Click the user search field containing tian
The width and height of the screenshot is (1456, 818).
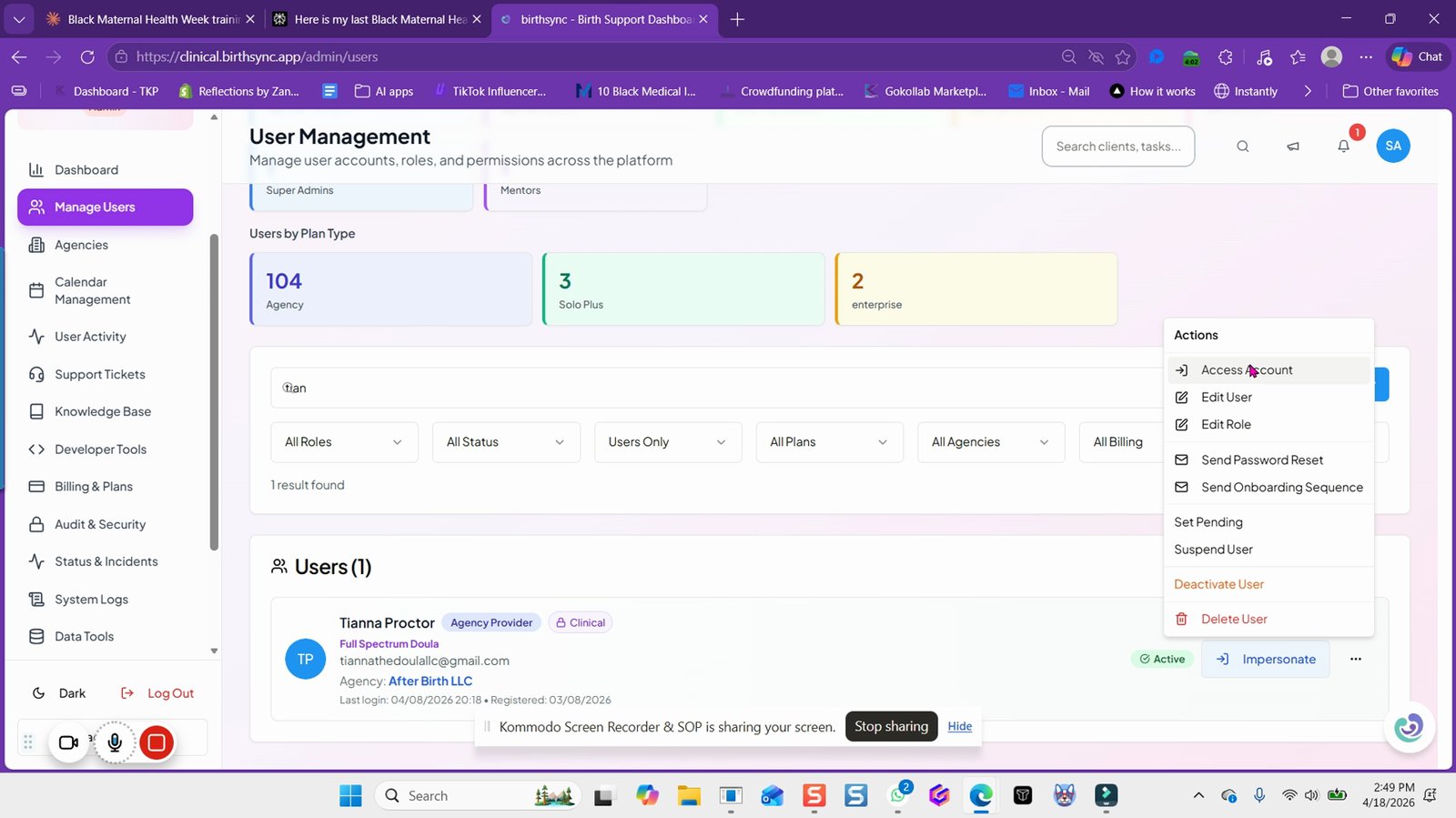(x=717, y=389)
